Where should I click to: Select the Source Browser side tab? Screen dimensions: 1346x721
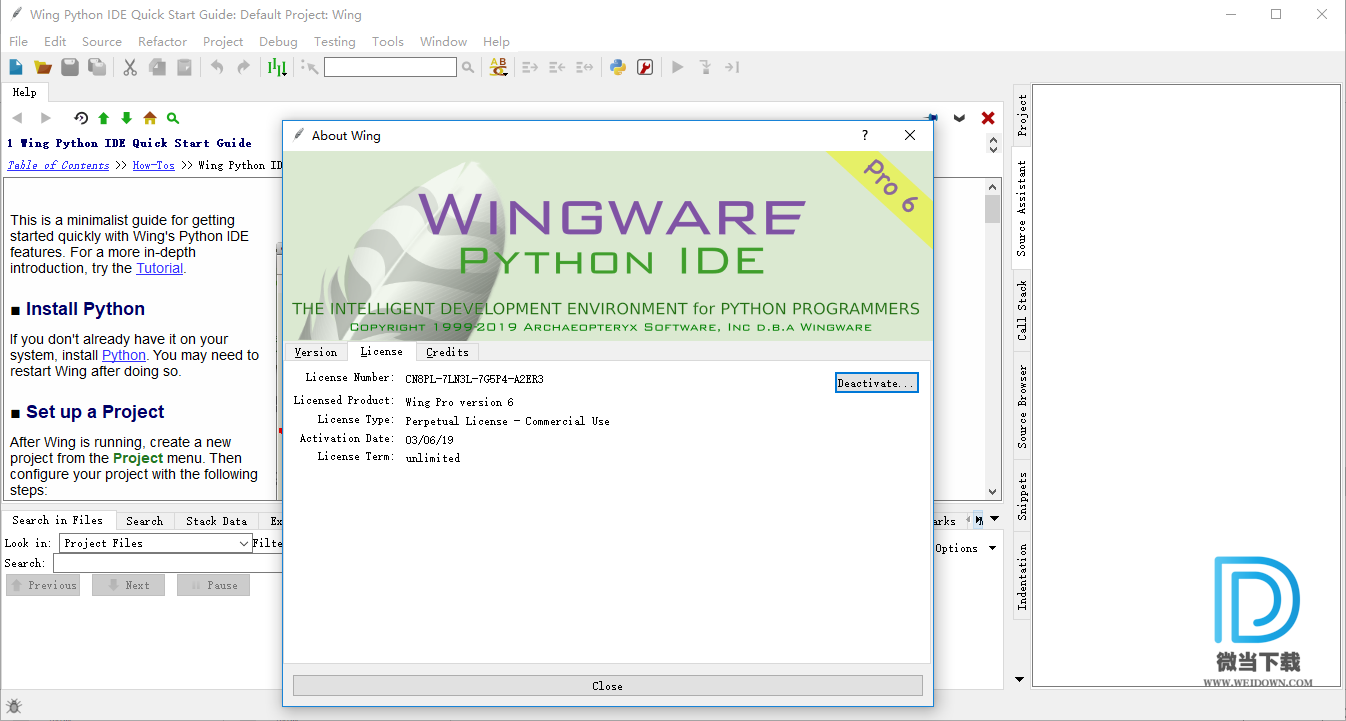[x=1022, y=406]
